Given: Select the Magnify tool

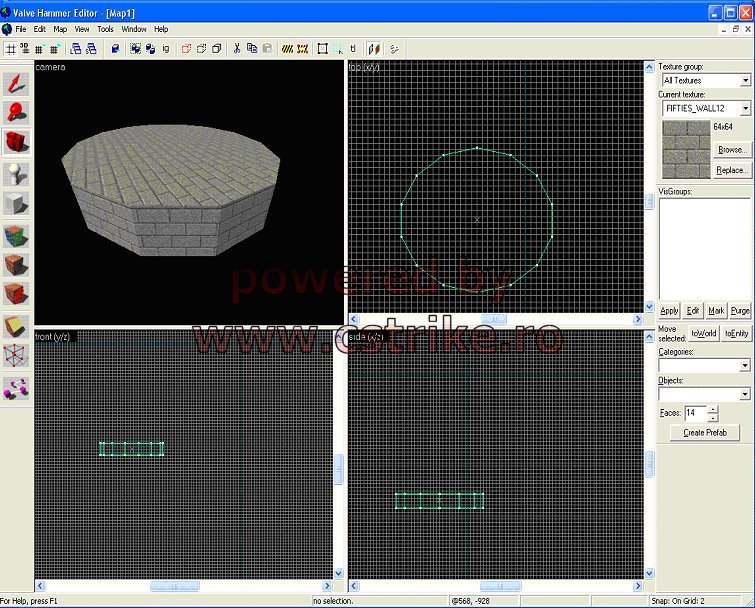Looking at the screenshot, I should click(x=16, y=111).
